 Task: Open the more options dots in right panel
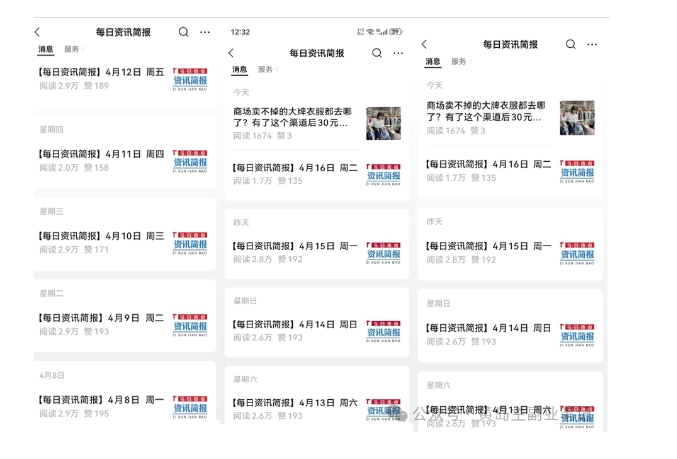(592, 45)
